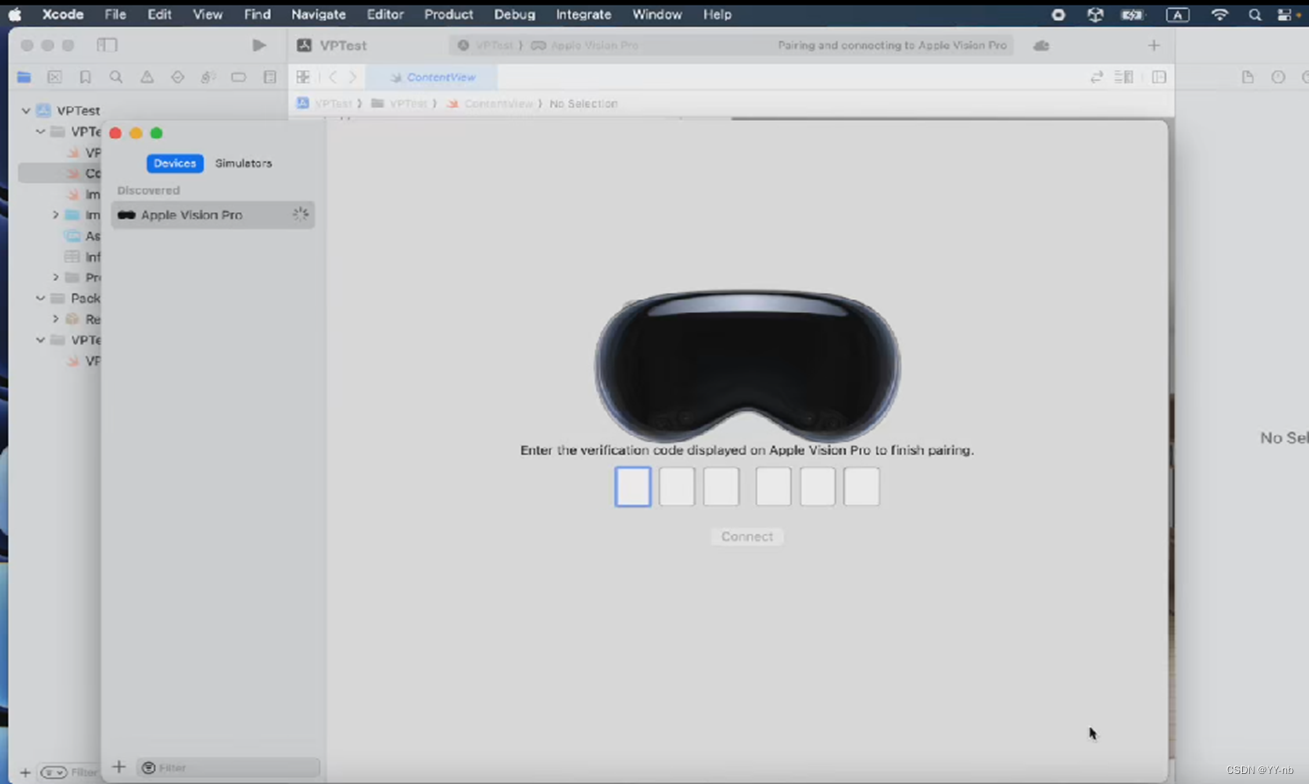The width and height of the screenshot is (1309, 784).
Task: Collapse the Packages group in navigator
Action: tap(41, 298)
